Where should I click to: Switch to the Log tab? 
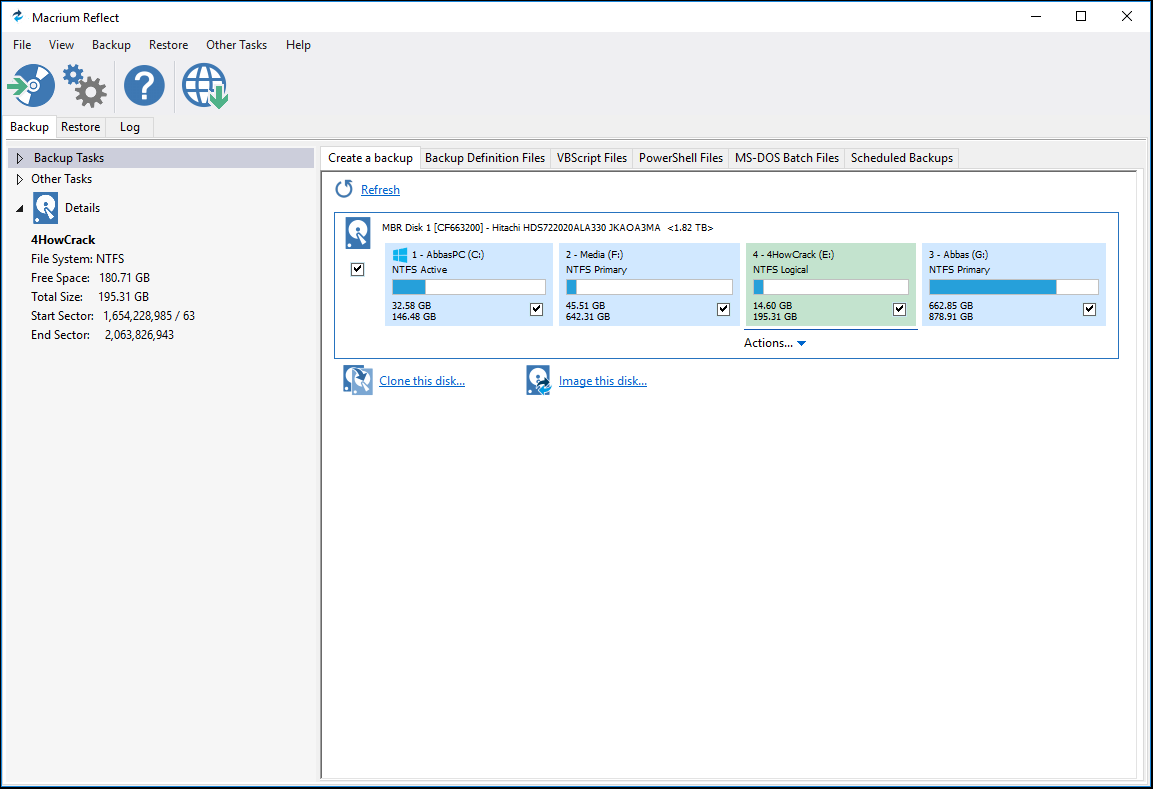[x=129, y=127]
